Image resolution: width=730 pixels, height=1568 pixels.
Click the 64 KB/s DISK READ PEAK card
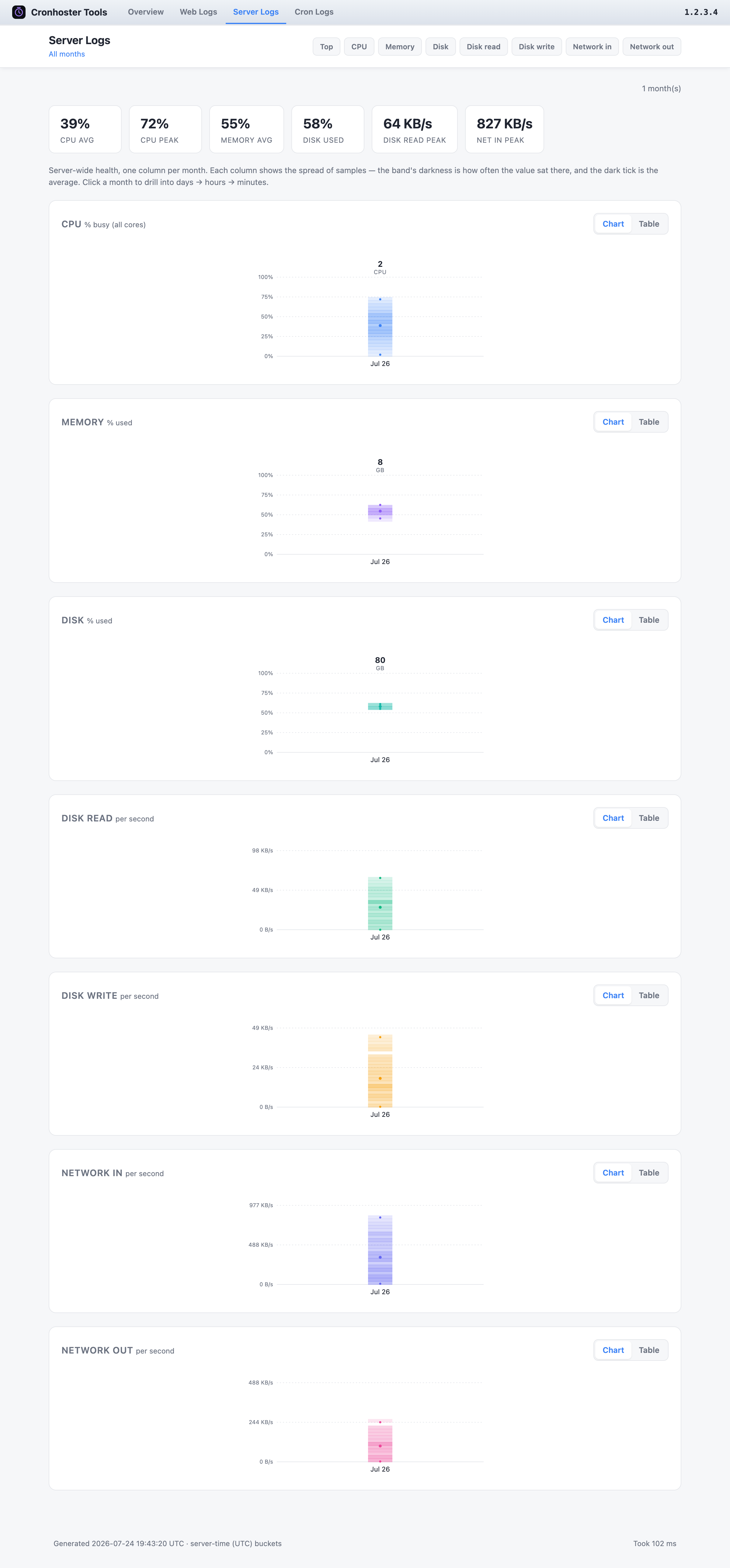coord(414,129)
